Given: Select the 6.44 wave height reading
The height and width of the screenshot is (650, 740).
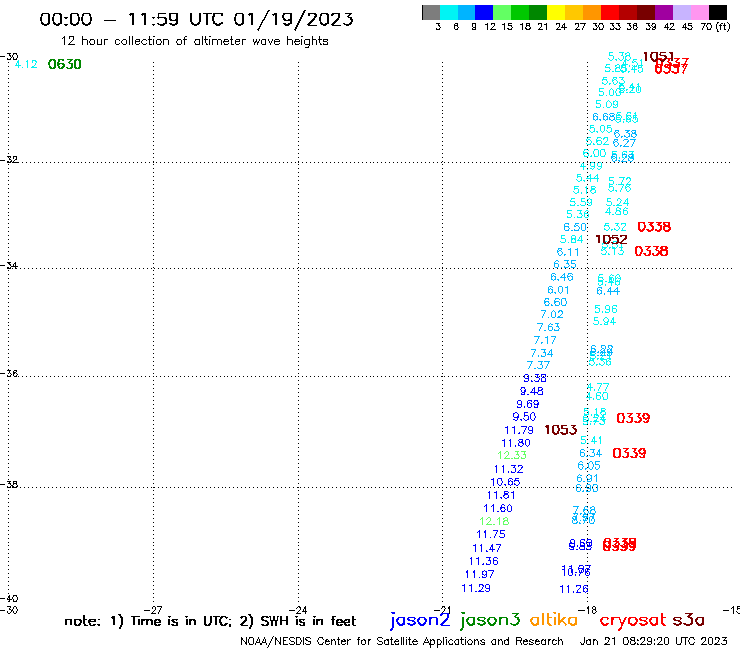Looking at the screenshot, I should pyautogui.click(x=608, y=291).
